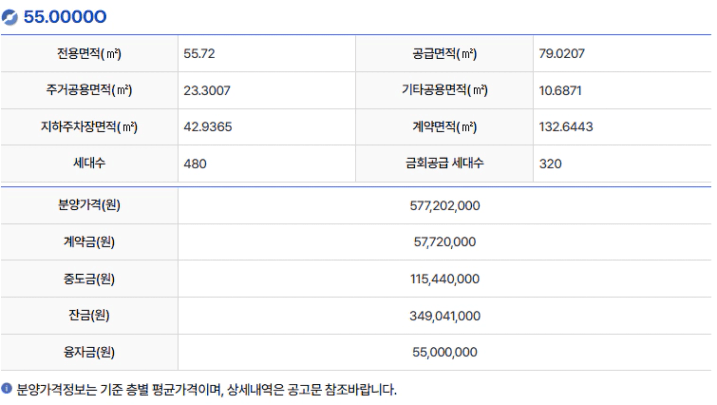Click the blue swirl icon beside 55.0000O
Viewport: 717px width, 405px height.
coord(9,18)
